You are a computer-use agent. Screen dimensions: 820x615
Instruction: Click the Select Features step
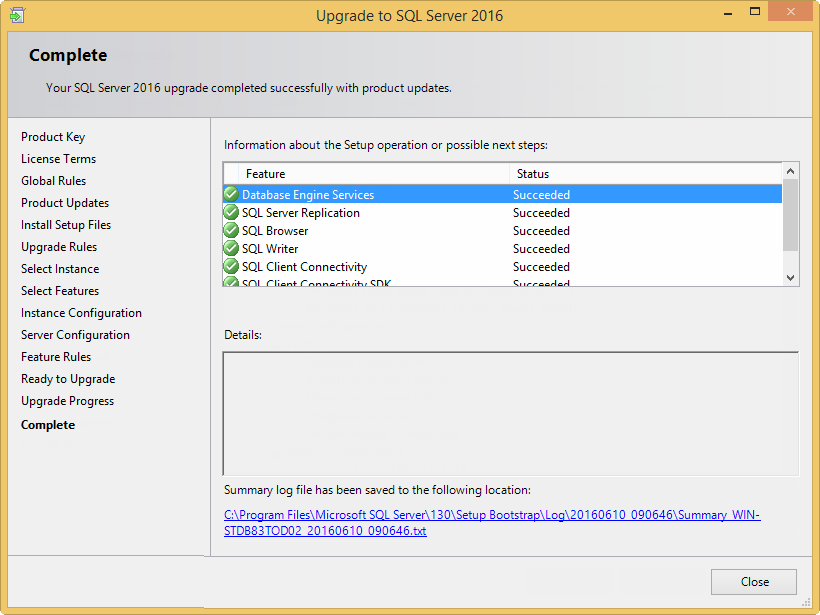pyautogui.click(x=60, y=291)
